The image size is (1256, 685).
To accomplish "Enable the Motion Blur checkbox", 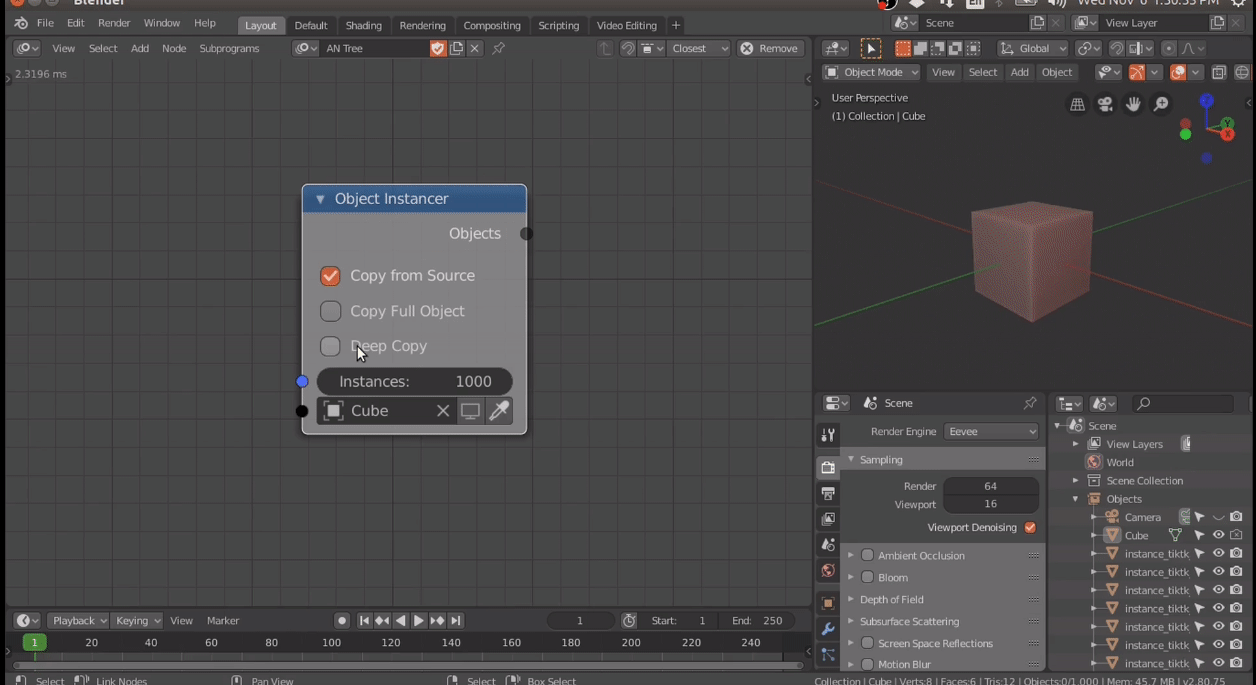I will point(868,664).
